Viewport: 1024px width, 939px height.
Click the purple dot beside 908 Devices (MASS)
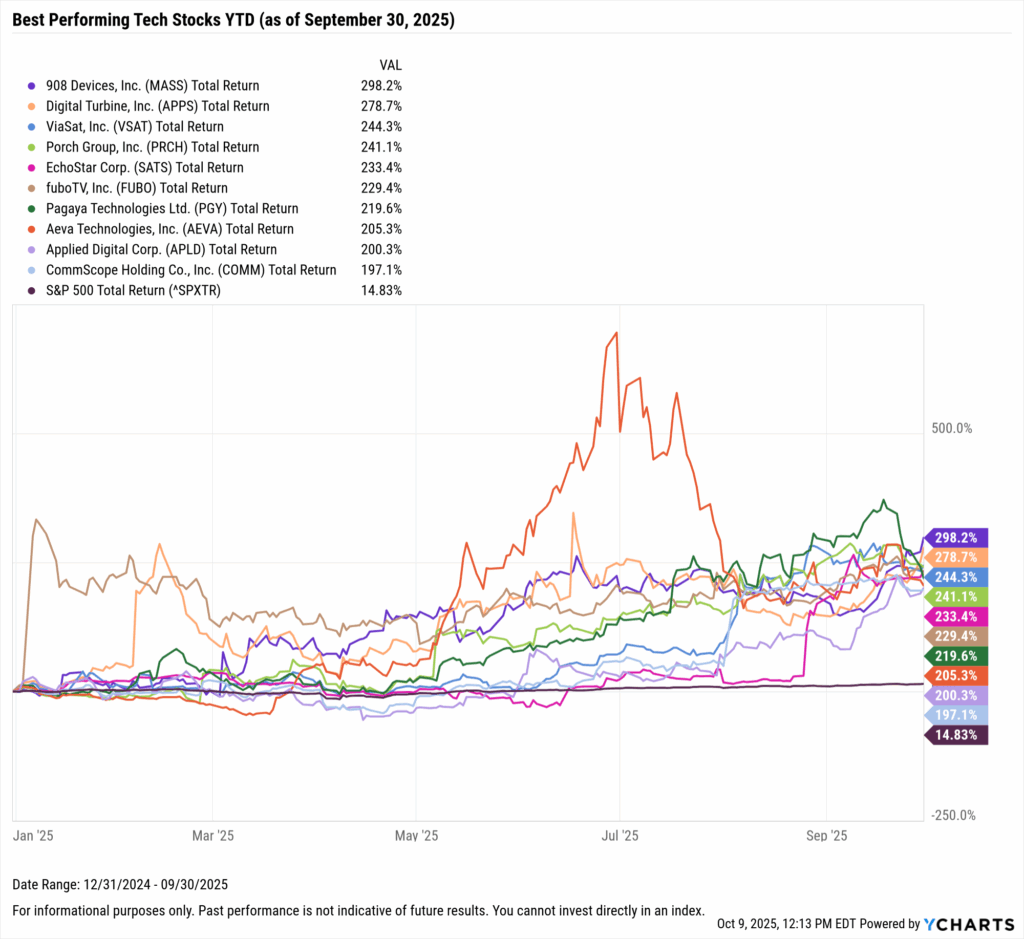[x=34, y=86]
